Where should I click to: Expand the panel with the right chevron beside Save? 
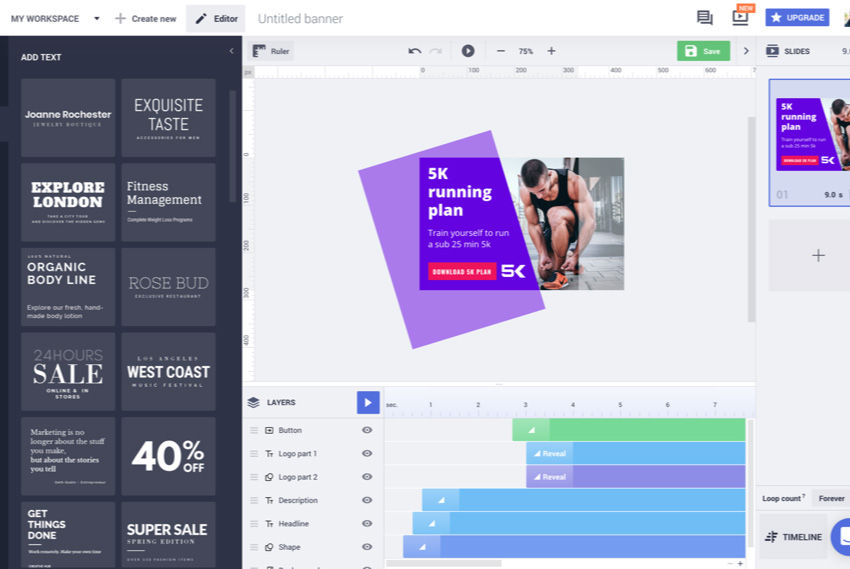(746, 51)
